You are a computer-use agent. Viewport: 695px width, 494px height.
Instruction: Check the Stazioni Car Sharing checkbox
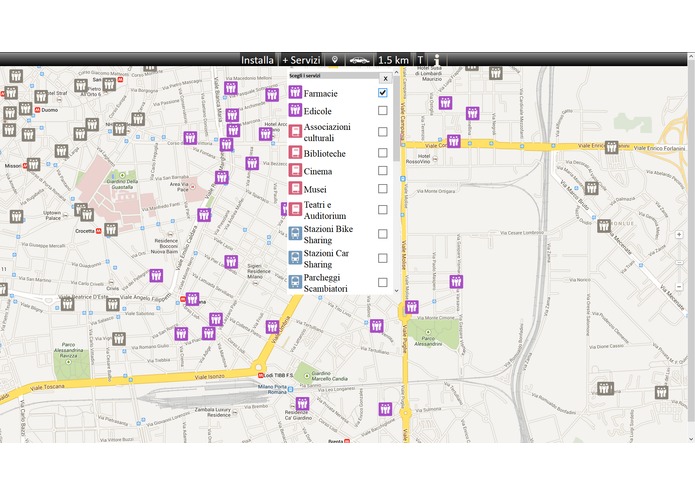[383, 258]
